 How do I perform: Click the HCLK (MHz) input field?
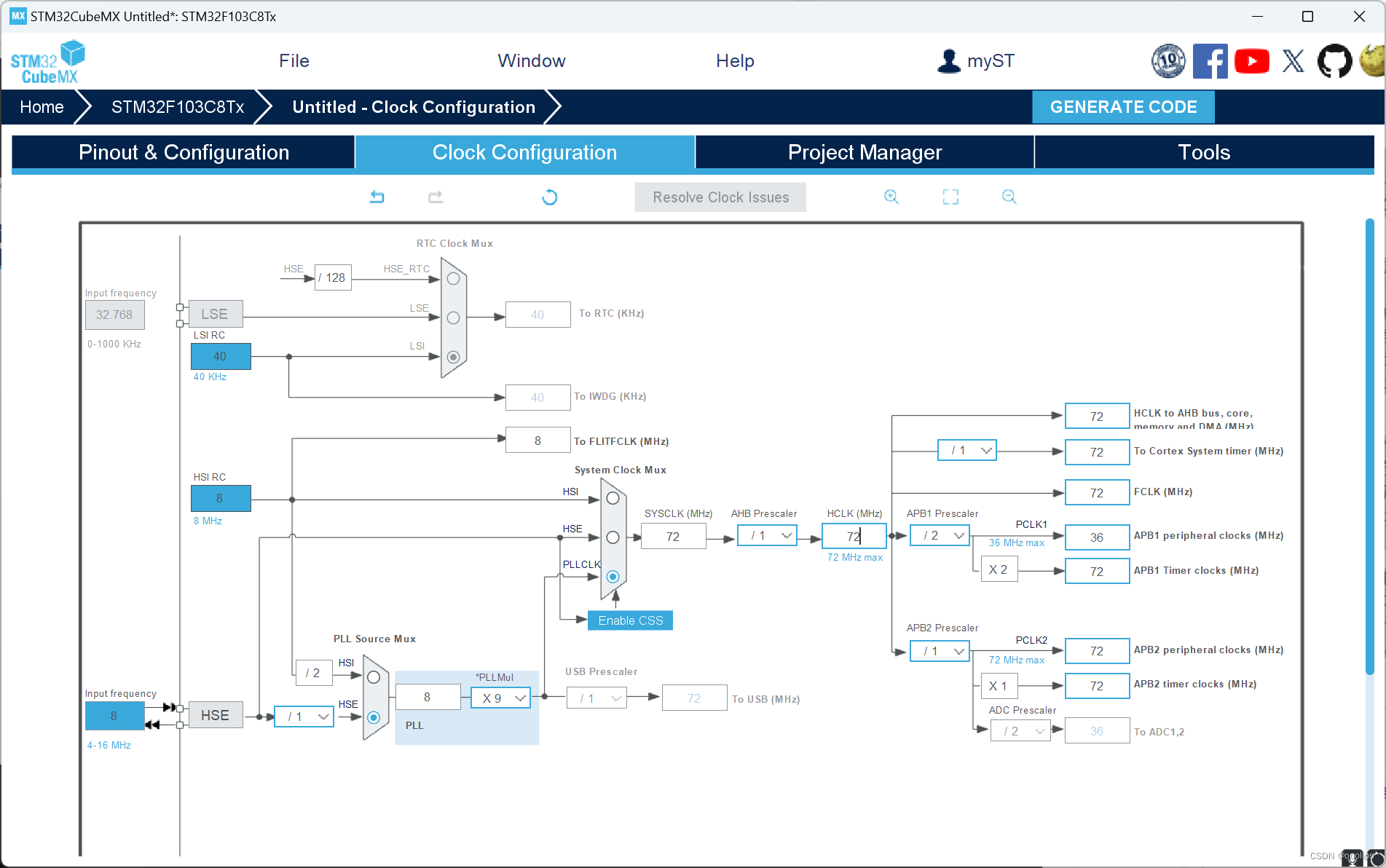[854, 536]
